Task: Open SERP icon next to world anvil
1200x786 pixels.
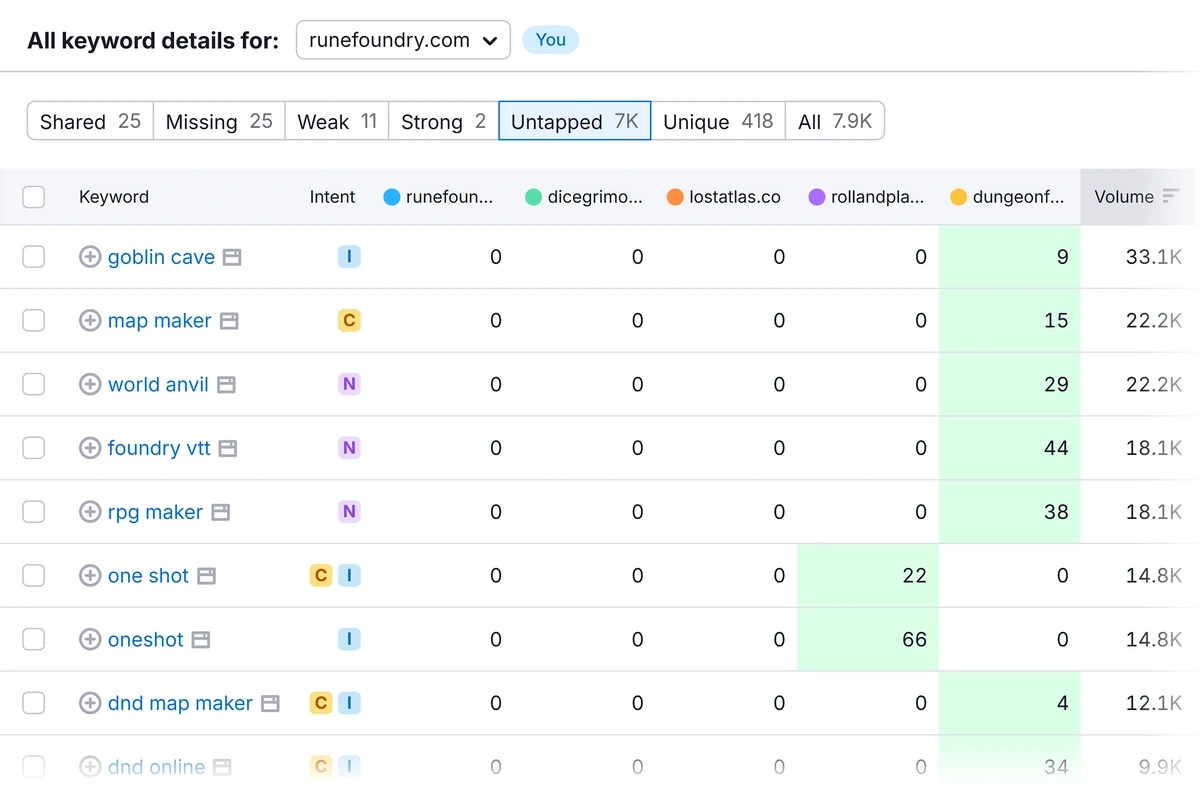Action: coord(226,385)
